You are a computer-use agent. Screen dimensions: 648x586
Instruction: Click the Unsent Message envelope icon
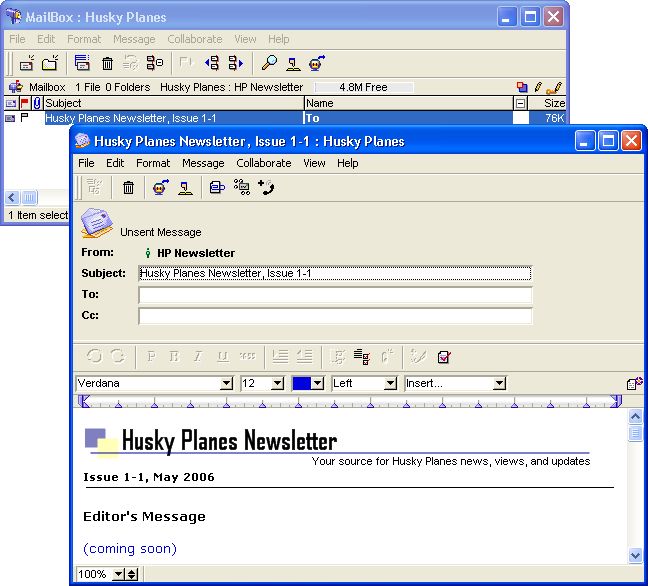pos(97,222)
